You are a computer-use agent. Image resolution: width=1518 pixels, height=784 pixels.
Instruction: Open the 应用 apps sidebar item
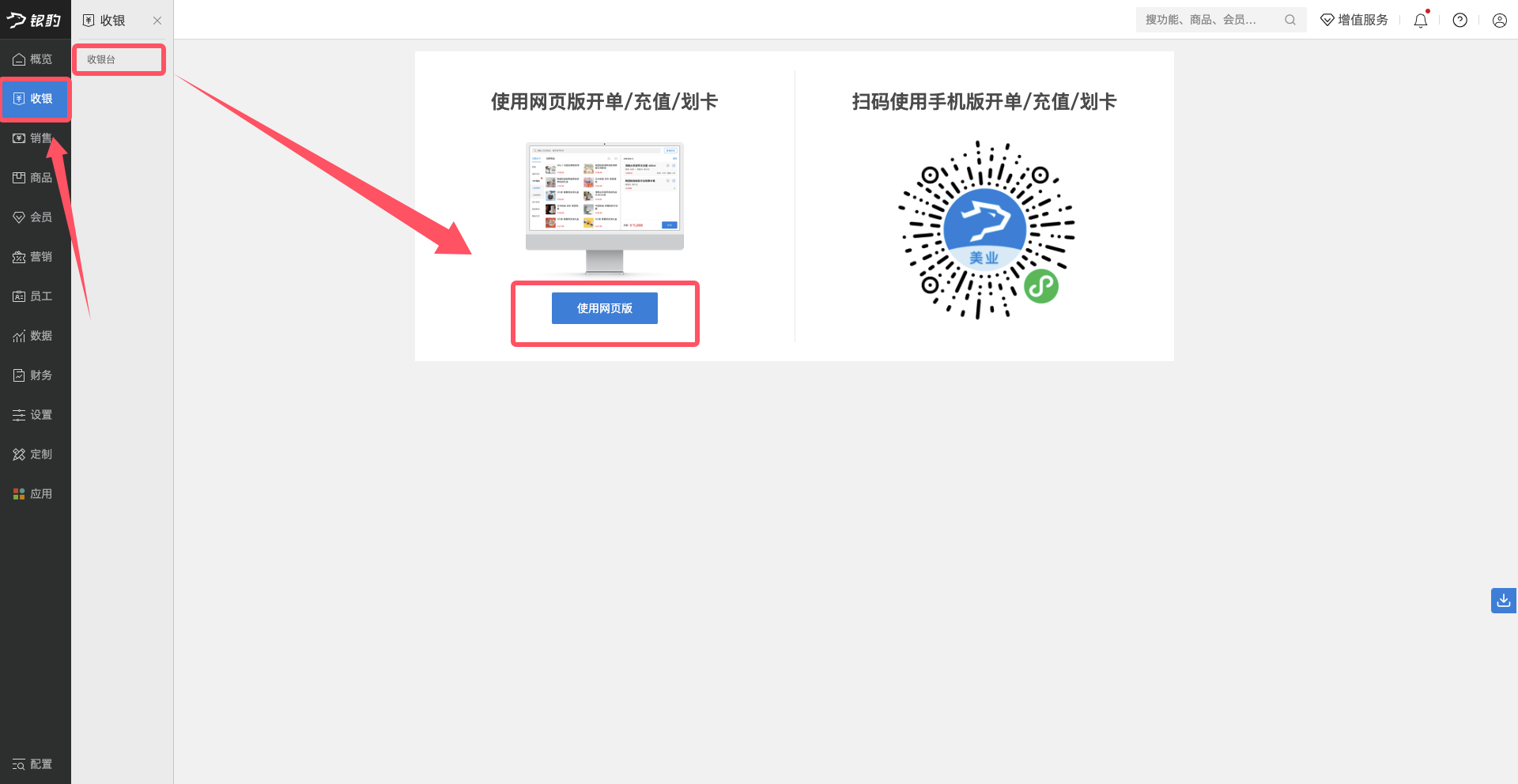[x=33, y=494]
